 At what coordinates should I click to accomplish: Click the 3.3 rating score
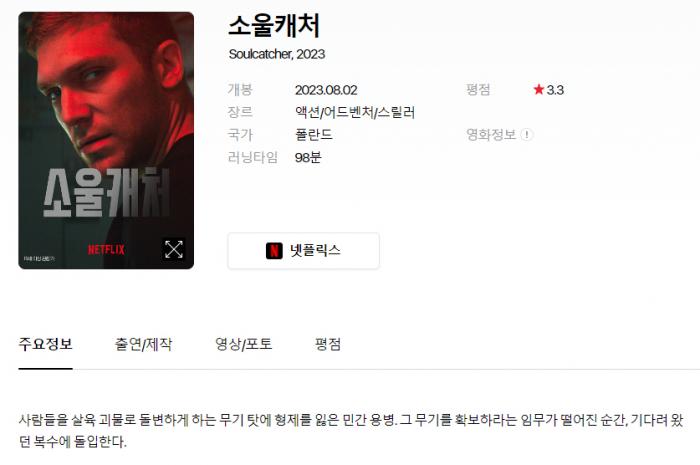555,90
